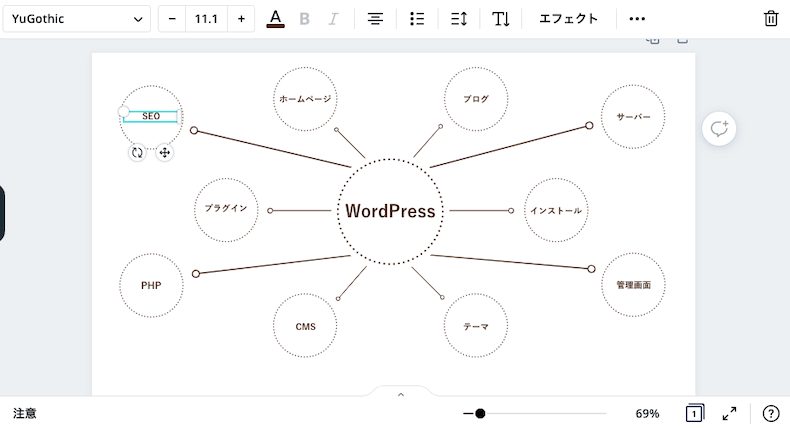Open the 注意 notes panel
This screenshot has height=428, width=790.
point(25,413)
